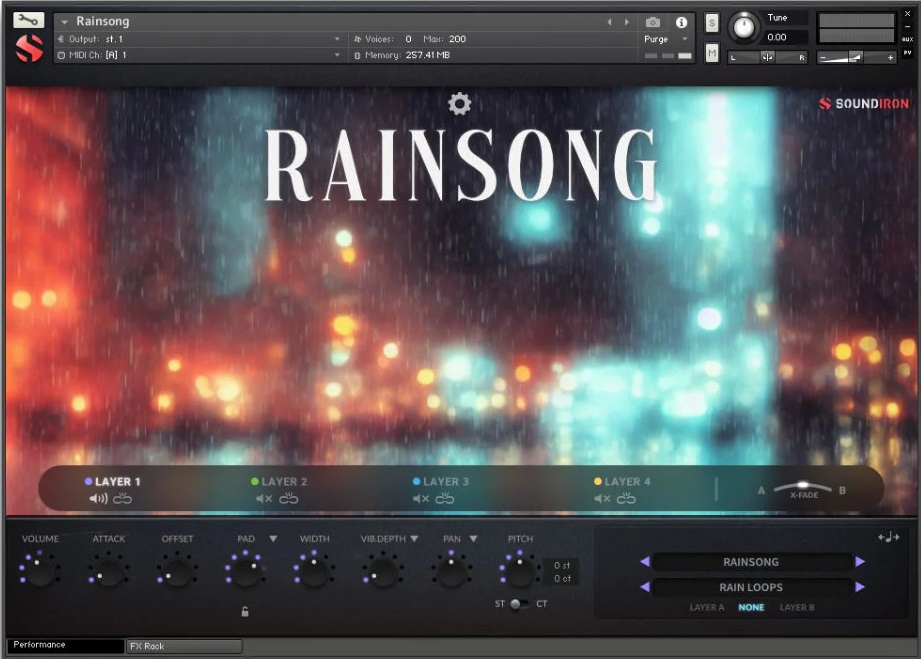Click the Offset knob
Image resolution: width=921 pixels, height=659 pixels.
tap(177, 571)
